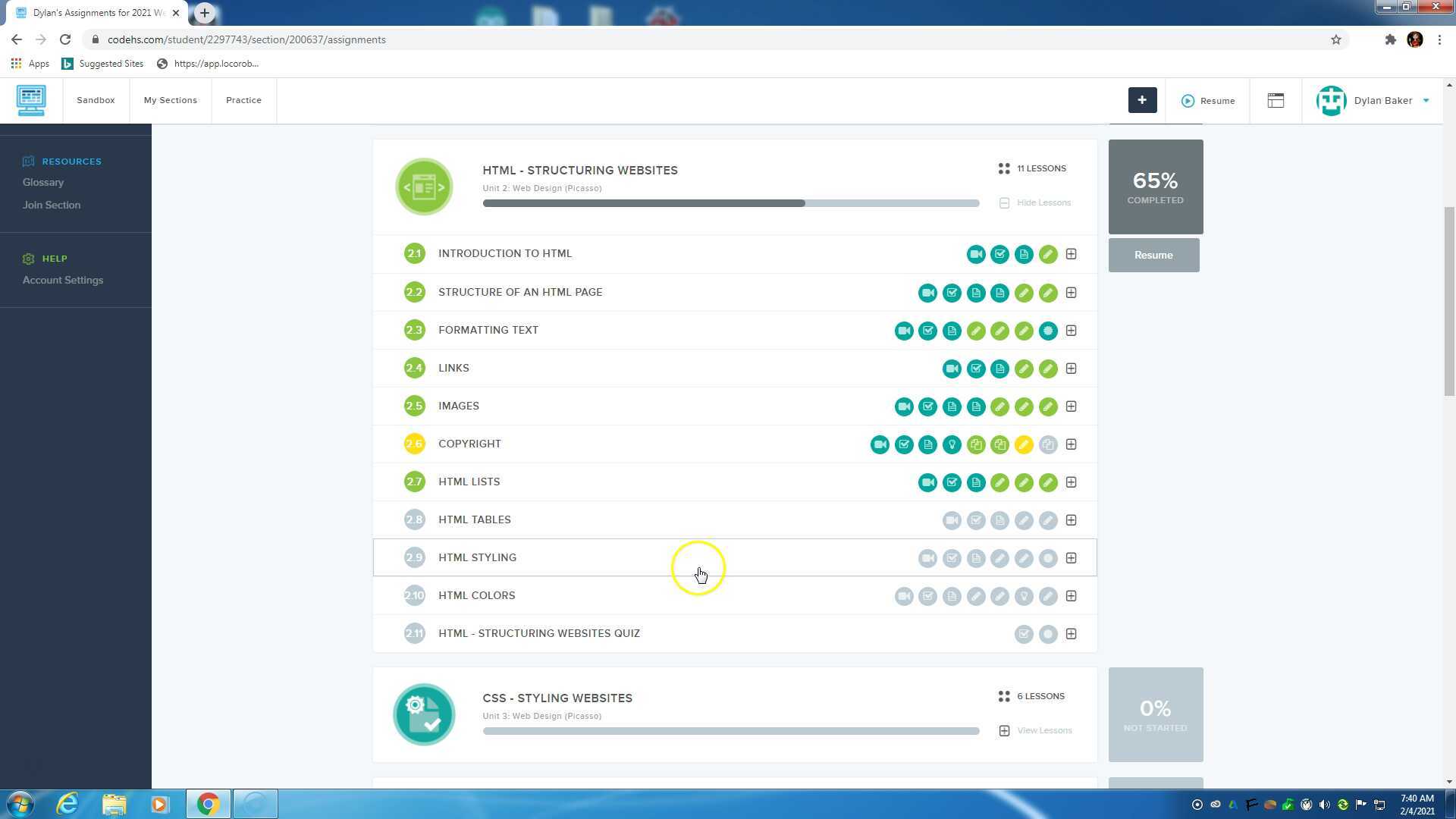Screen dimensions: 1456x819
Task: Click the yellow pencil exercise in Copyright lesson
Action: coord(1024,444)
